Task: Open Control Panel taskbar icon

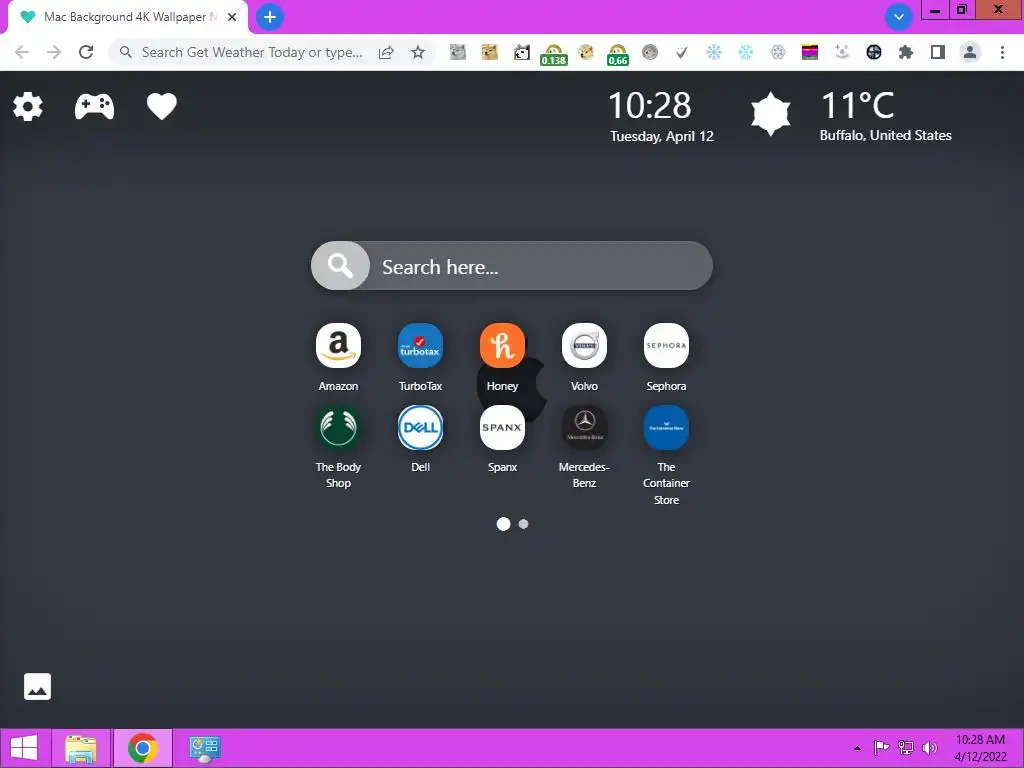Action: (x=204, y=748)
